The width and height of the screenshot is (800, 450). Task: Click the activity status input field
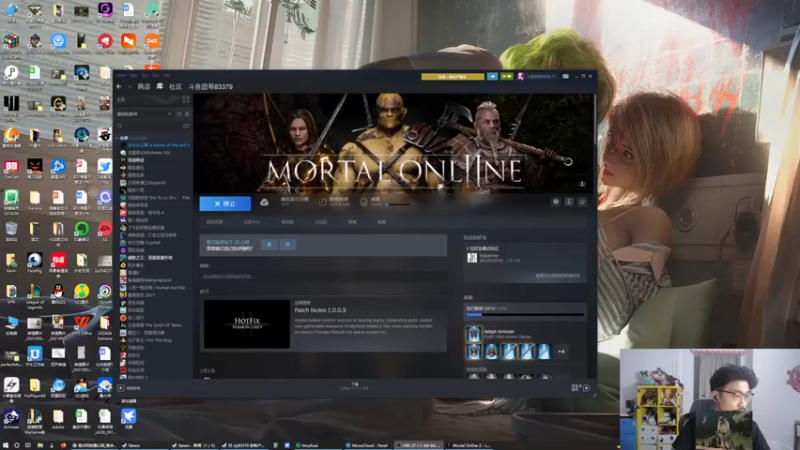pos(323,277)
